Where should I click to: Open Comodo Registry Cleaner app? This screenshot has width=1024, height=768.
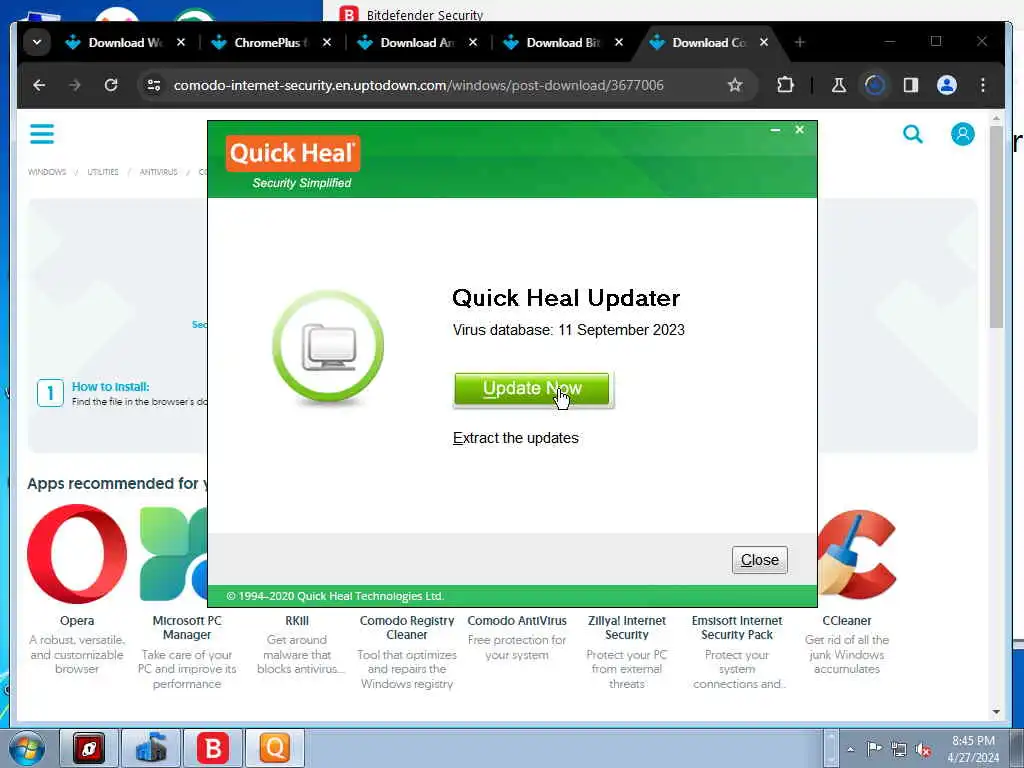[407, 628]
